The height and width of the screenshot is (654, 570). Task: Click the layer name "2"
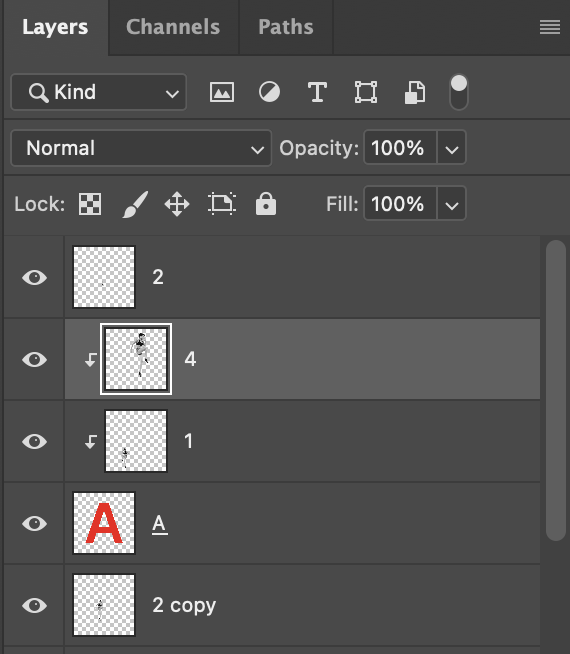[158, 277]
